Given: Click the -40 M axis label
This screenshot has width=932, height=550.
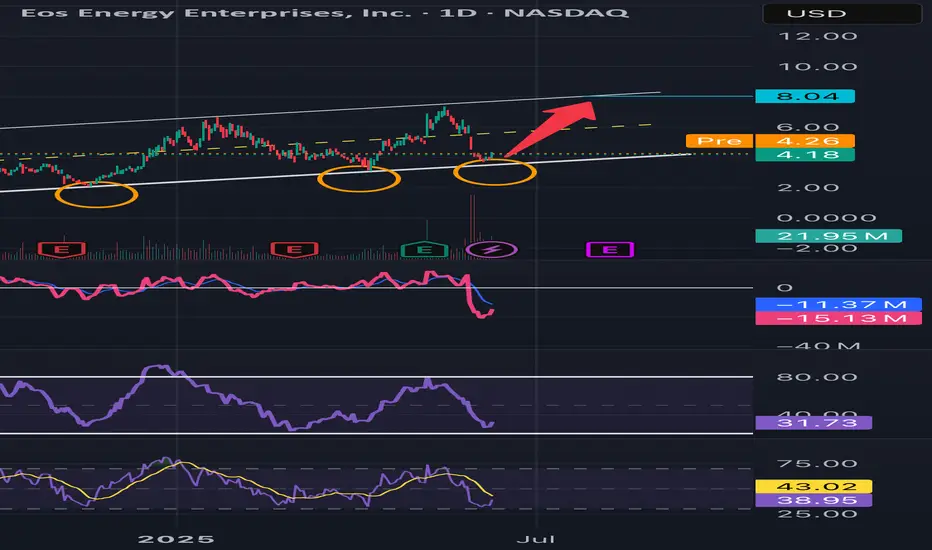Looking at the screenshot, I should (x=818, y=345).
